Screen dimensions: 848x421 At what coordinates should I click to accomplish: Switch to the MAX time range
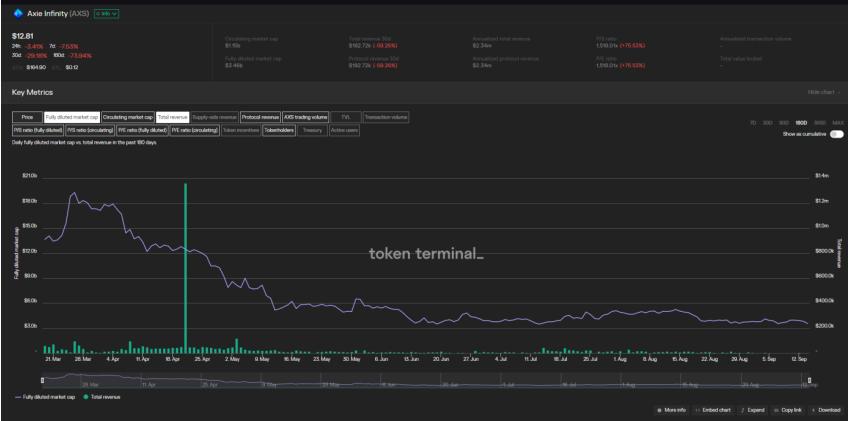[x=835, y=122]
